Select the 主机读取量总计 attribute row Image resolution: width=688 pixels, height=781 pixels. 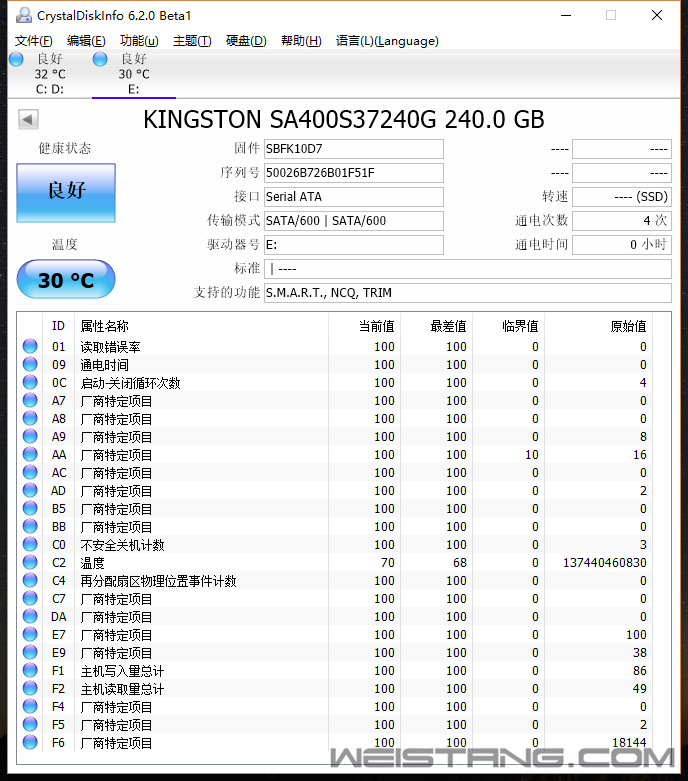tap(337, 688)
